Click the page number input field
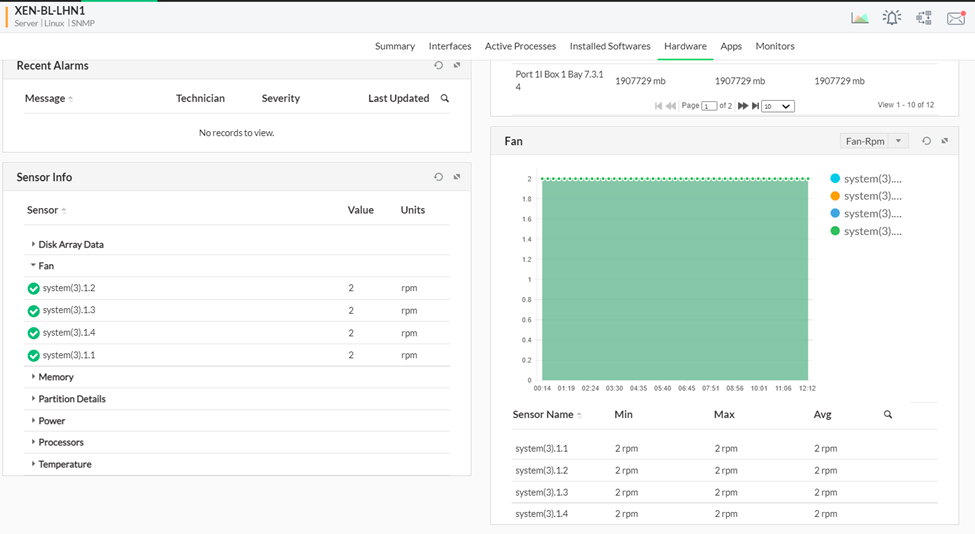Screen dimensions: 975x534 709,106
